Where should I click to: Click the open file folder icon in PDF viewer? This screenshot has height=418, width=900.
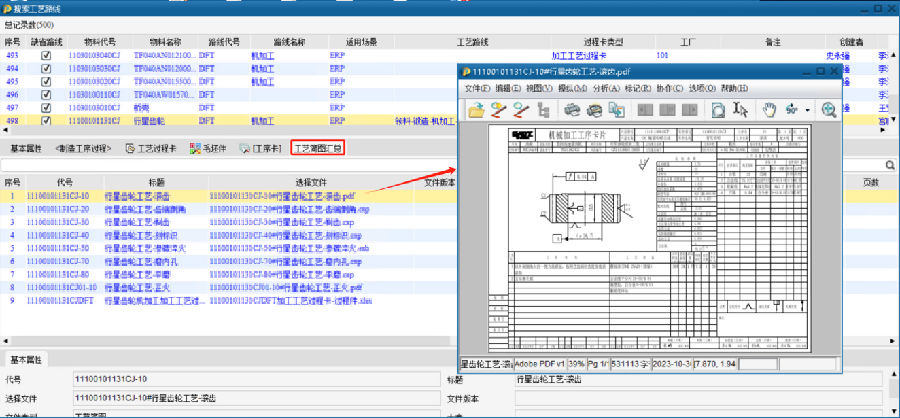tap(473, 109)
